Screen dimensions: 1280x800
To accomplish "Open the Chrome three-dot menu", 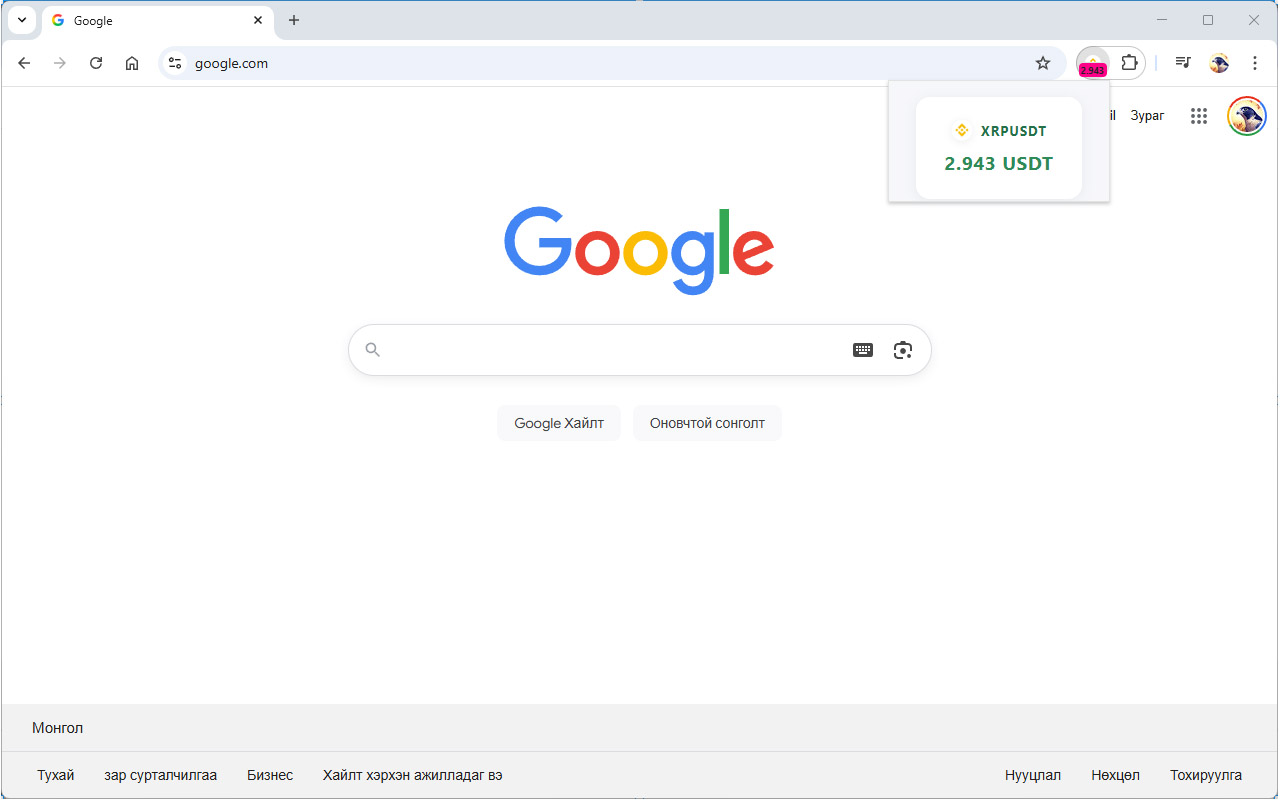I will point(1255,63).
